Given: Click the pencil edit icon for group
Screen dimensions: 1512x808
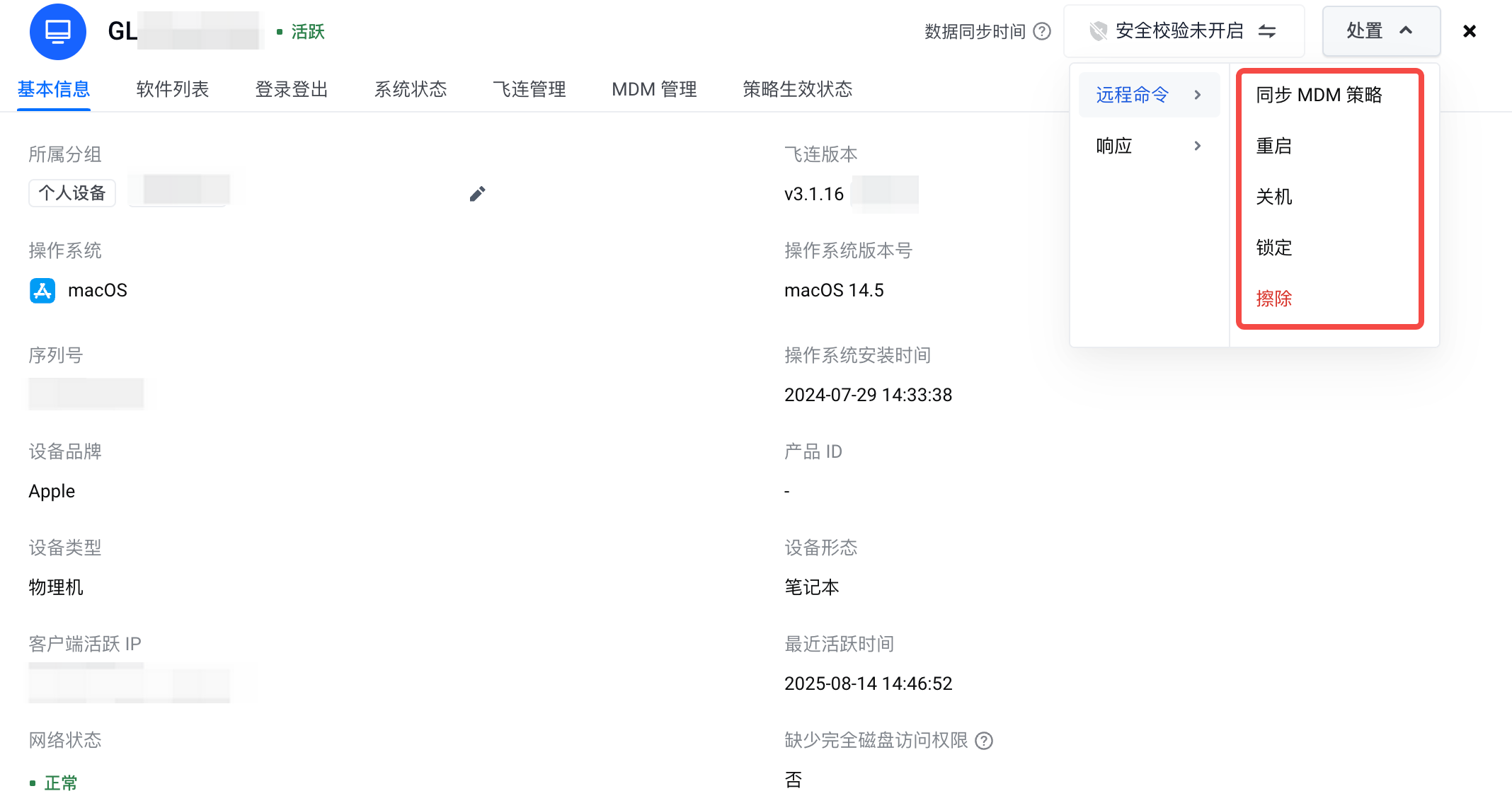Looking at the screenshot, I should click(477, 194).
